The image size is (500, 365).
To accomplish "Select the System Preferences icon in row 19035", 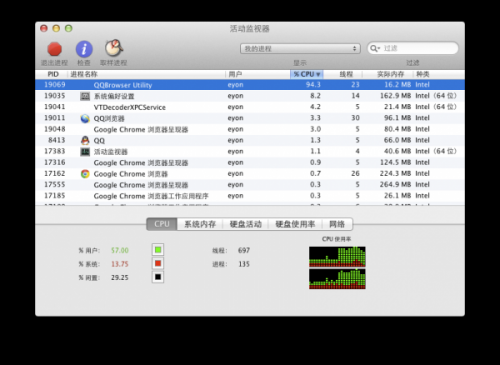I will (x=85, y=96).
